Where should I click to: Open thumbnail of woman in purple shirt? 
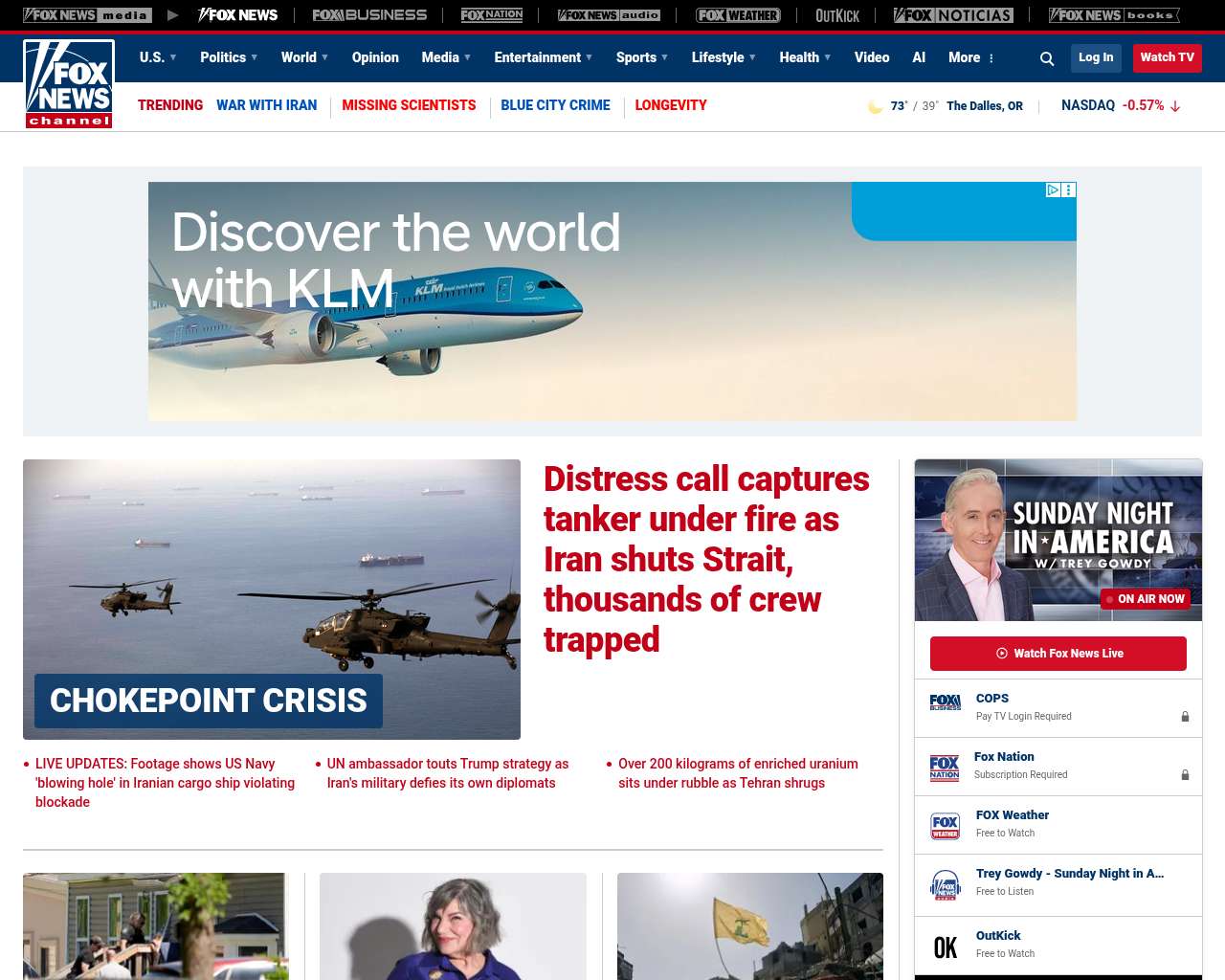[453, 926]
